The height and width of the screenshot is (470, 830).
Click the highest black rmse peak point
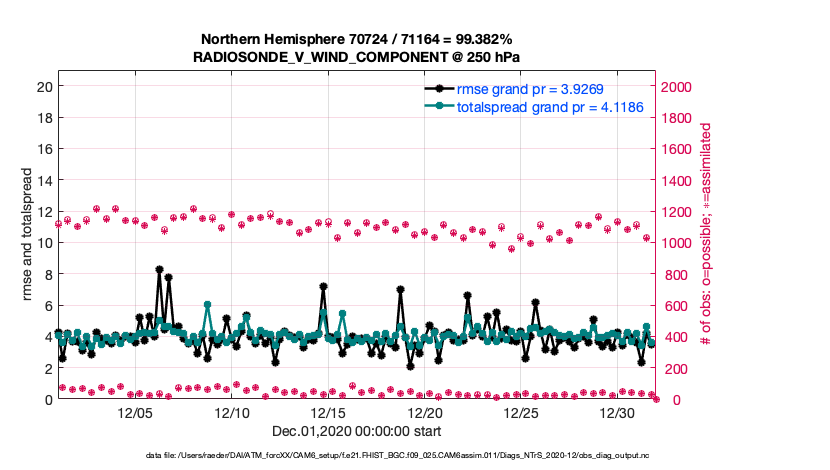pyautogui.click(x=159, y=269)
